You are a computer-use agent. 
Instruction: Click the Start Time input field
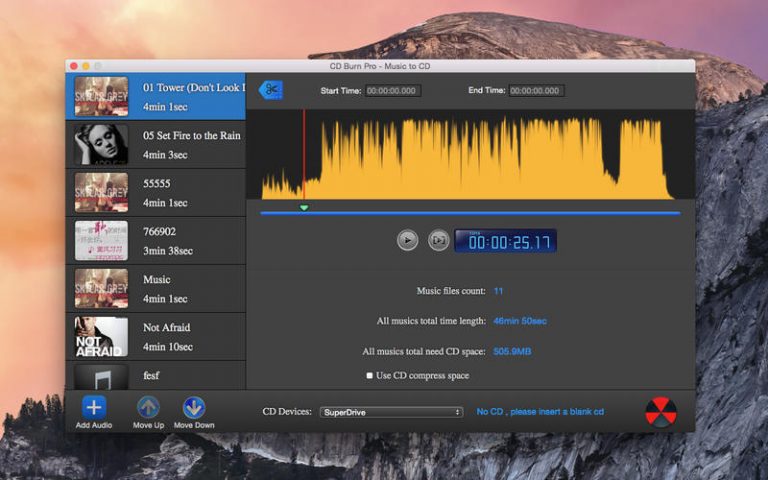click(x=393, y=91)
